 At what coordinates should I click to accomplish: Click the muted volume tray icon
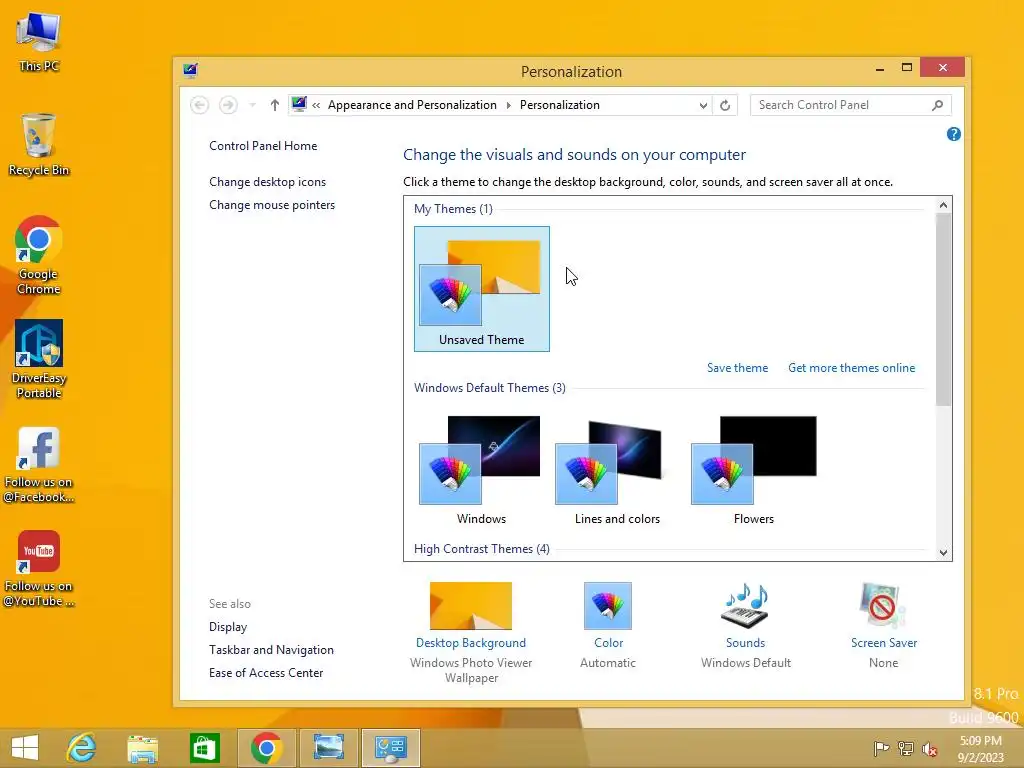[930, 748]
